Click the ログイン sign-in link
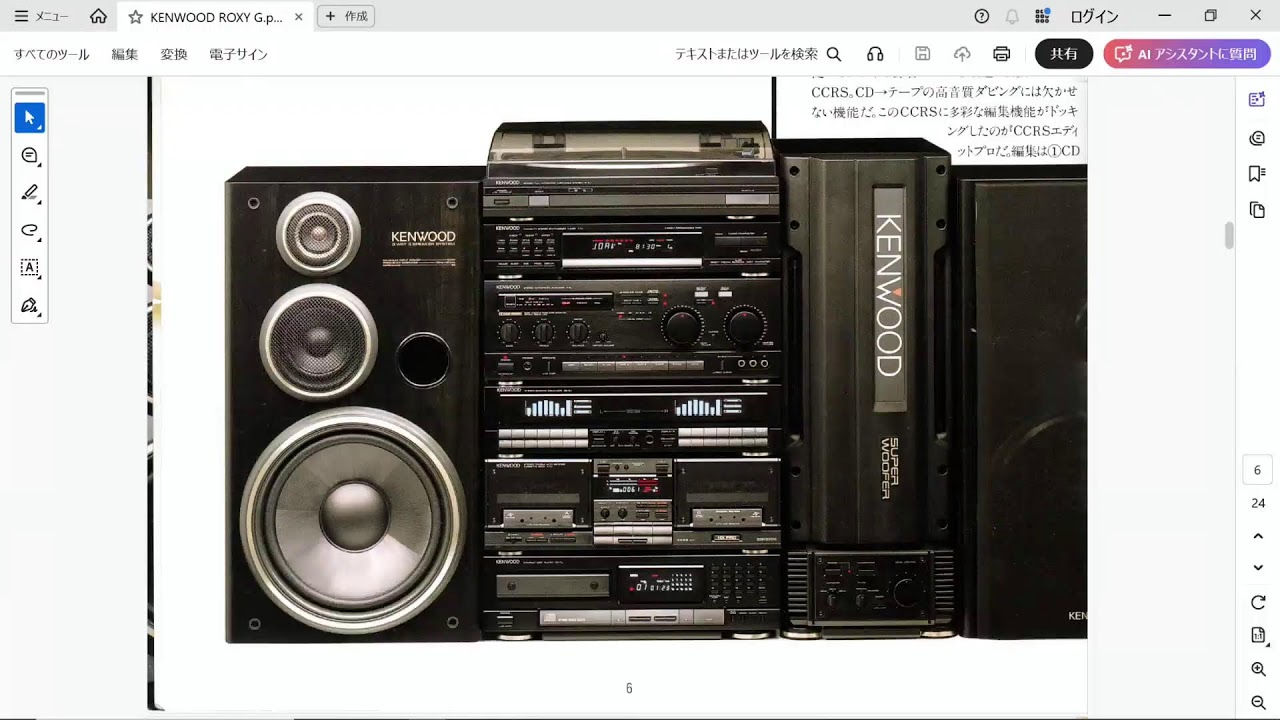Viewport: 1280px width, 720px height. (1094, 16)
